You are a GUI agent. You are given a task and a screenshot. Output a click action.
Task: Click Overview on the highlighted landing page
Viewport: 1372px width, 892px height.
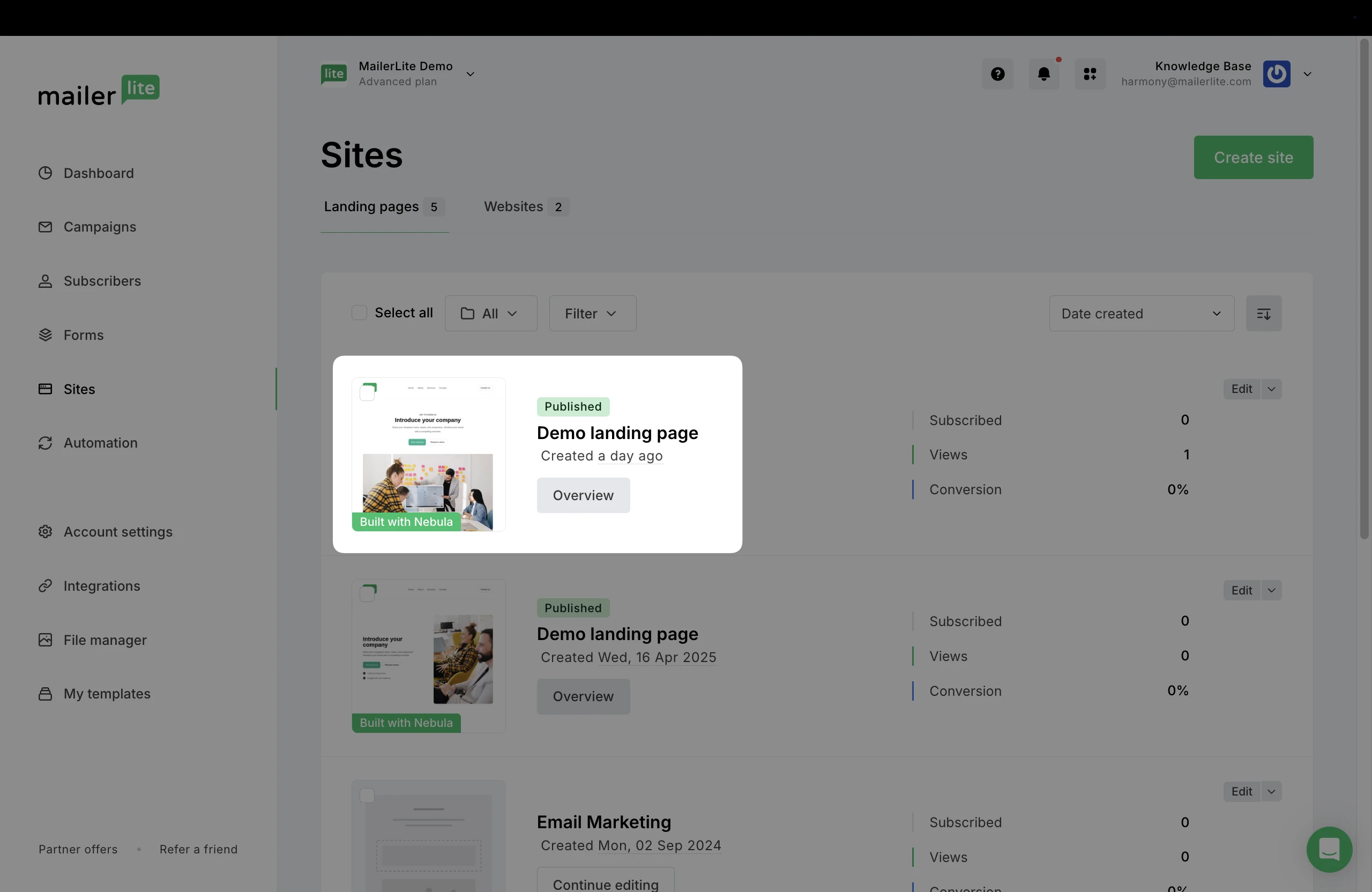(583, 495)
